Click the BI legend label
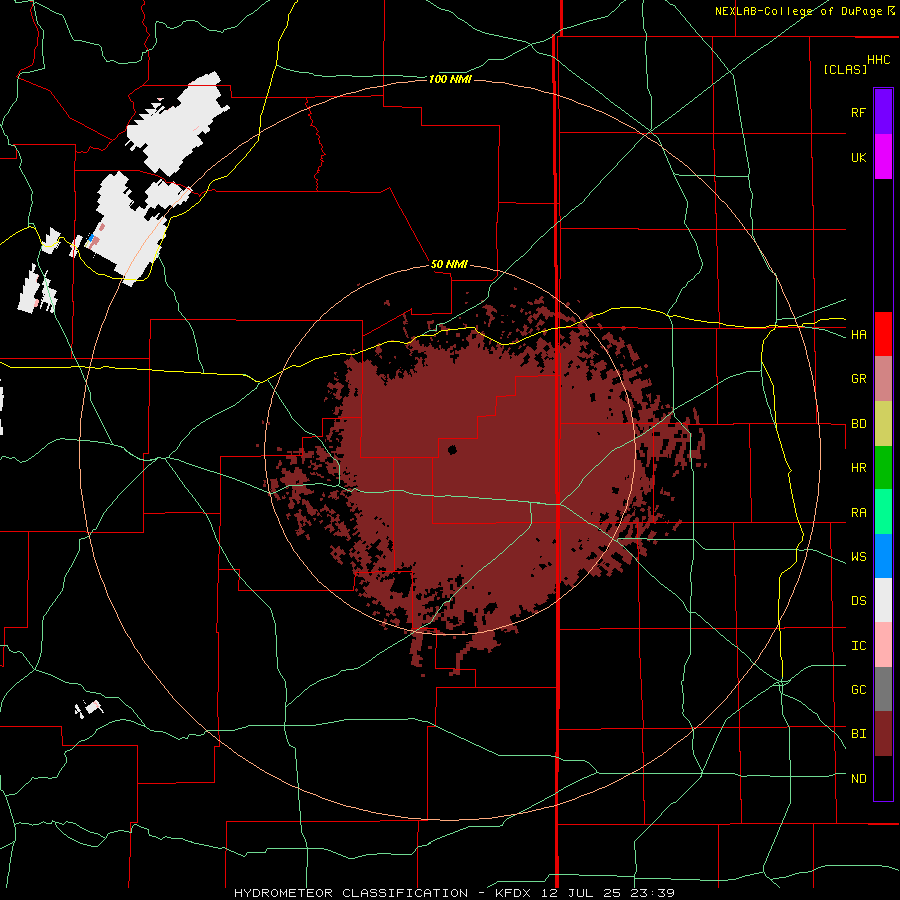Viewport: 900px width, 900px height. [858, 734]
